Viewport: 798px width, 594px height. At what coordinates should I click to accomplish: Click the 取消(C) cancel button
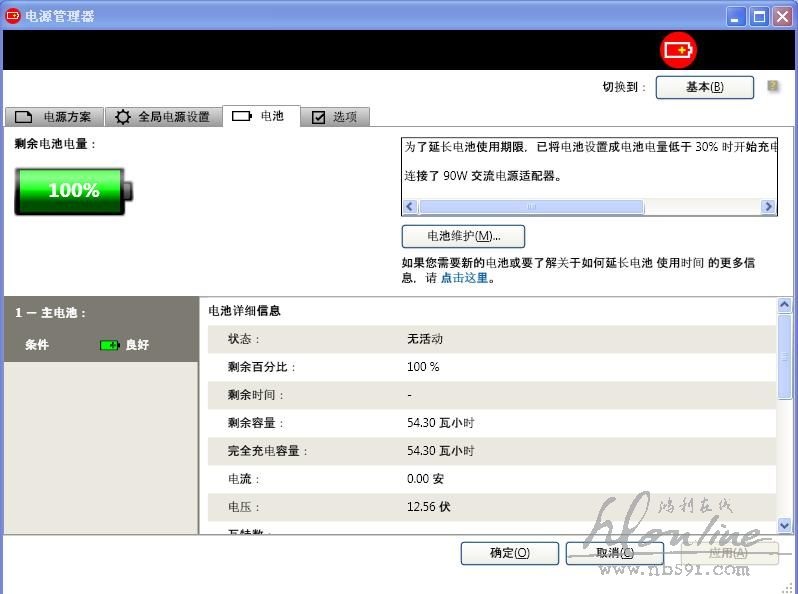coord(615,553)
